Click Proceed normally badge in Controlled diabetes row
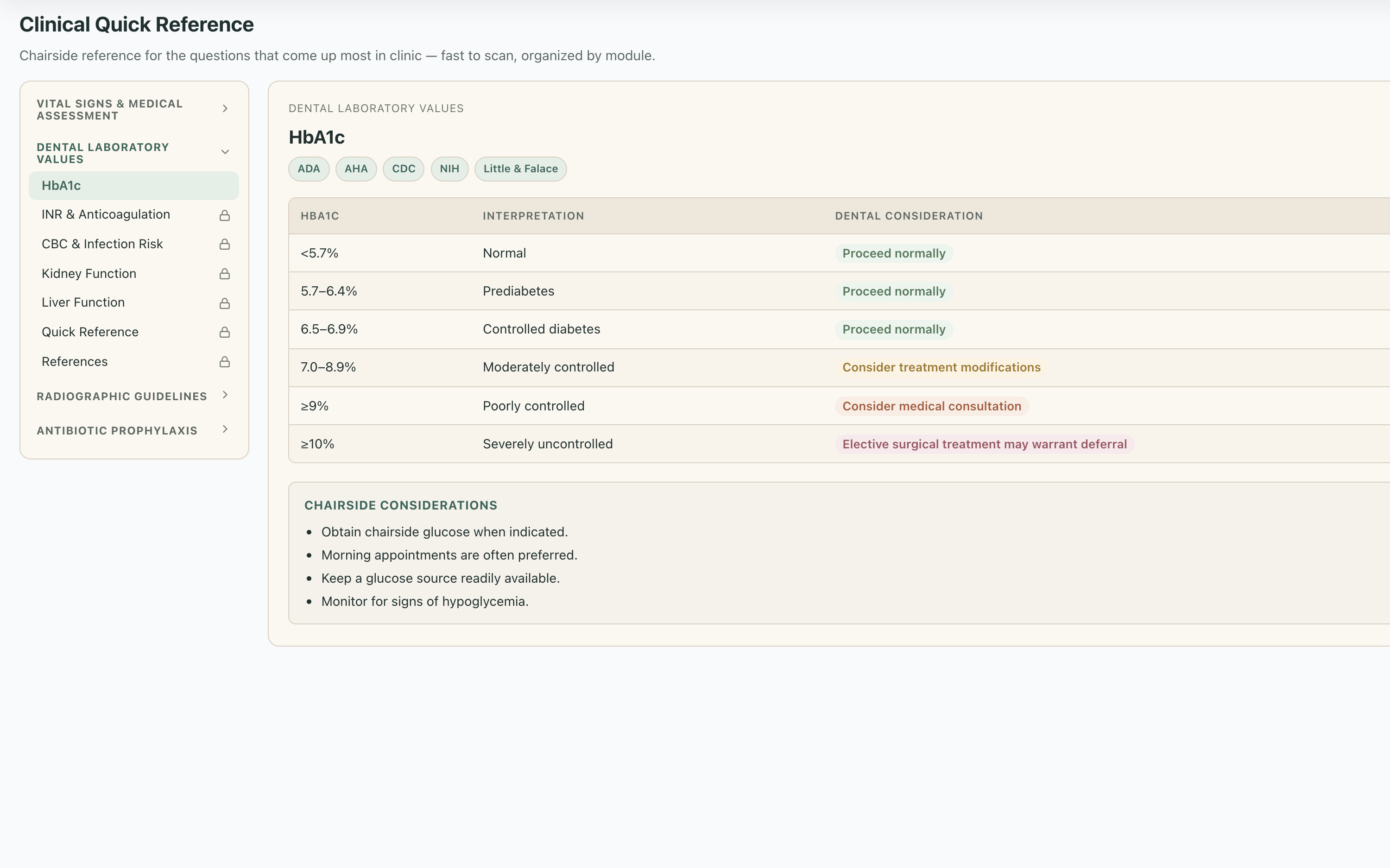This screenshot has height=868, width=1390. [x=893, y=329]
